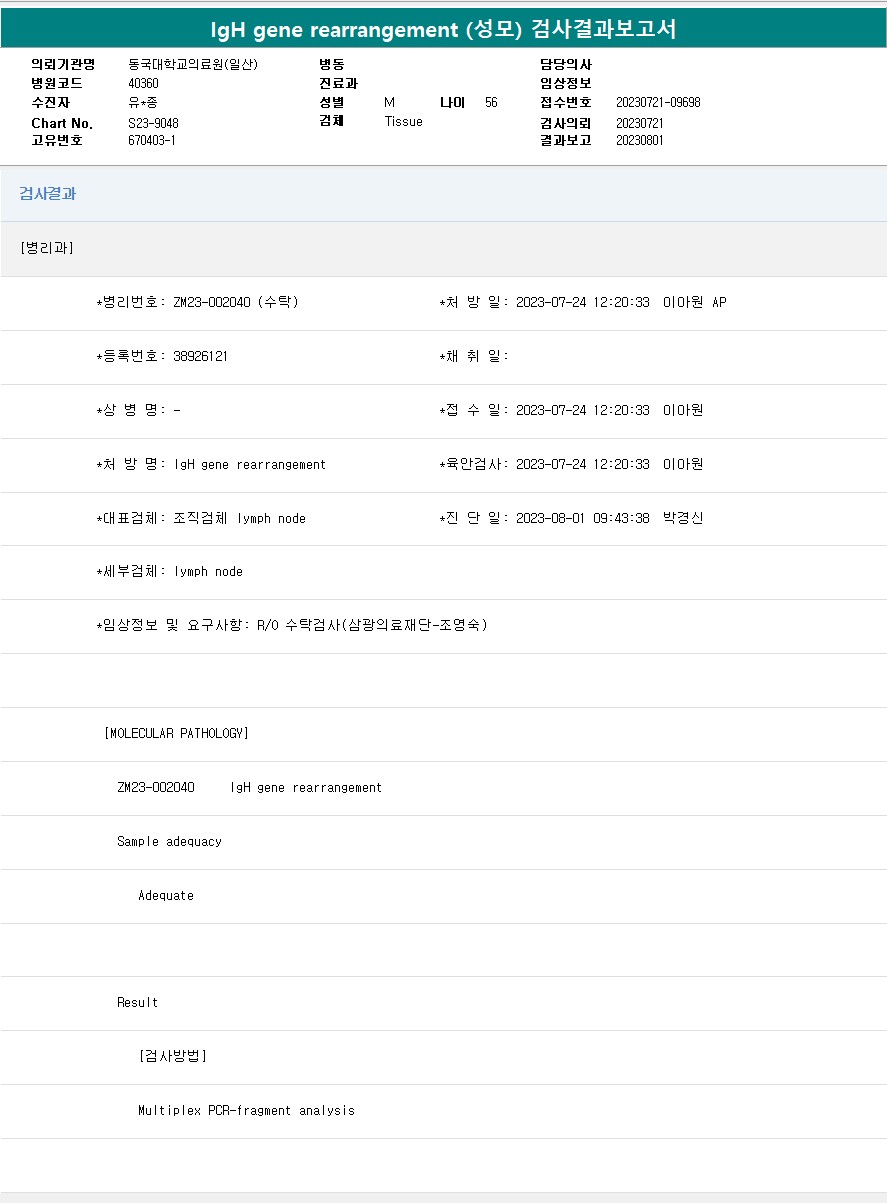Click hospital name 동국대학교의료원(일산)

click(193, 64)
